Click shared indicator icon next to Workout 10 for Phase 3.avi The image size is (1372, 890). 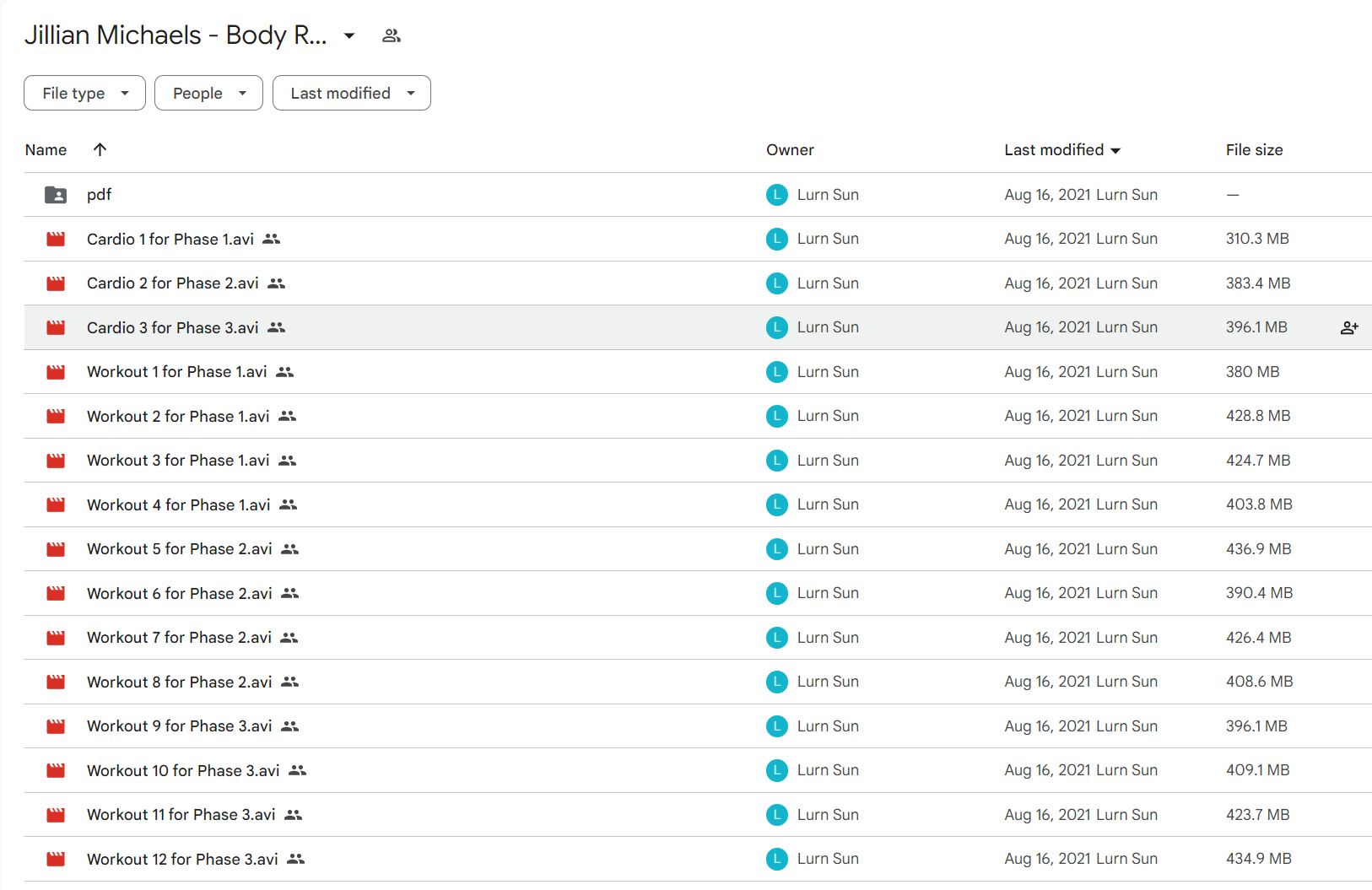(297, 770)
